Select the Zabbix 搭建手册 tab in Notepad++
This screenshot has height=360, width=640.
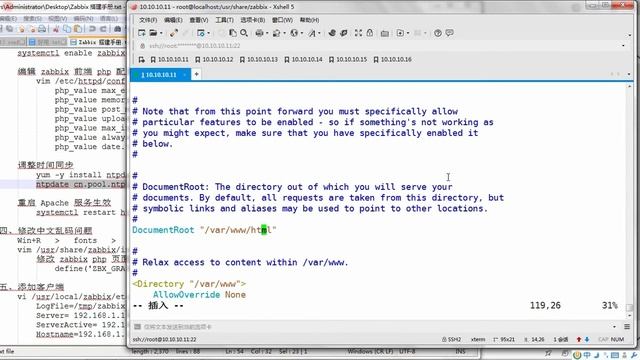[x=98, y=42]
